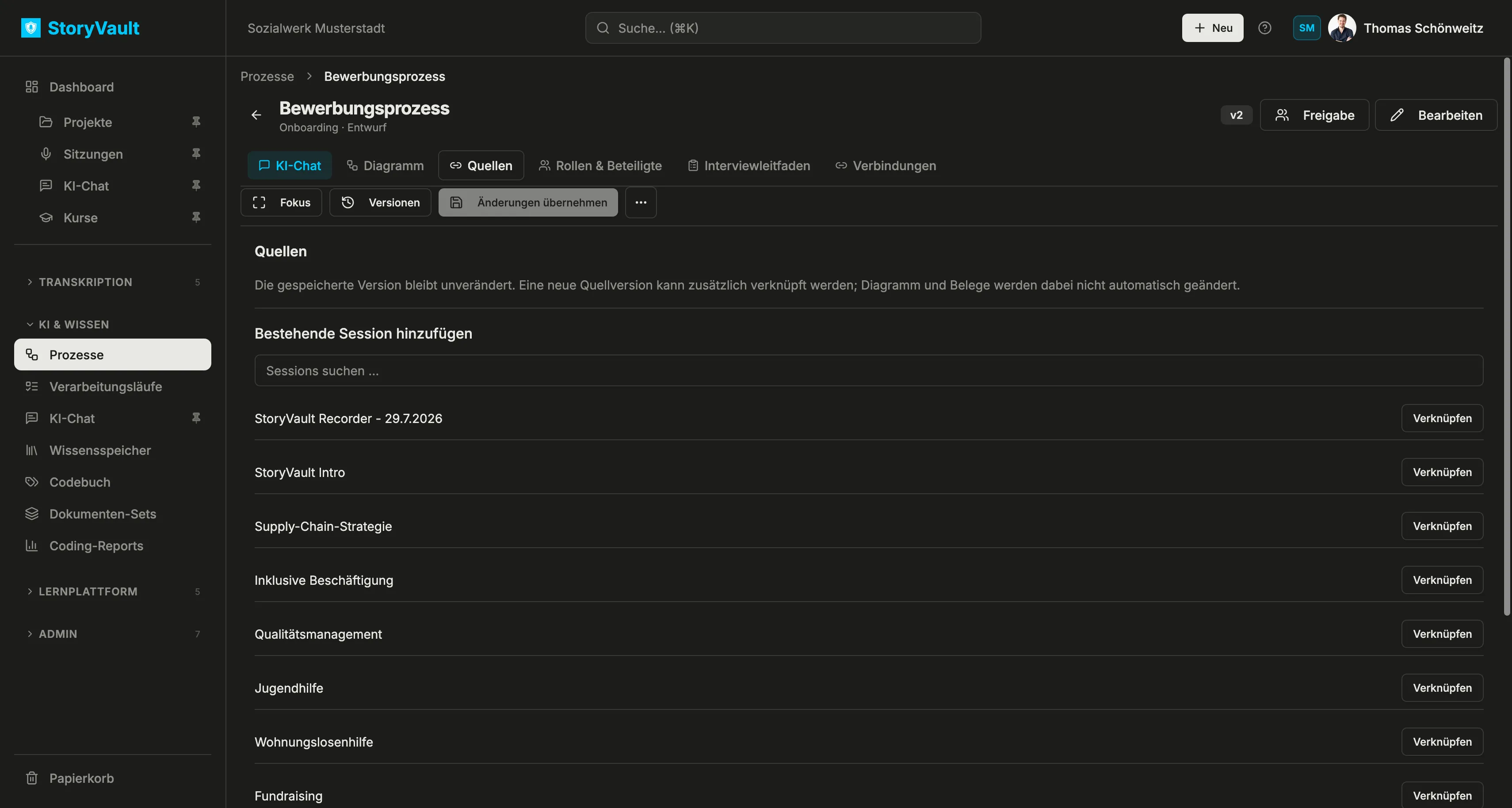Toggle pin beside KI-Chat under KI & Wissen
Image resolution: width=1512 pixels, height=808 pixels.
tap(196, 418)
